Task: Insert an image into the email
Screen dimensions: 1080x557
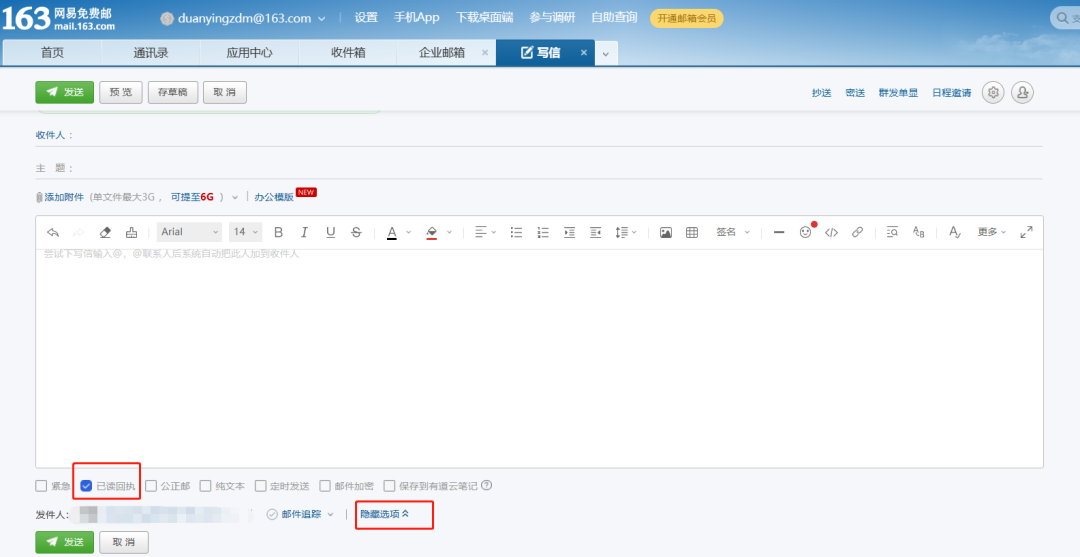Action: tap(666, 232)
